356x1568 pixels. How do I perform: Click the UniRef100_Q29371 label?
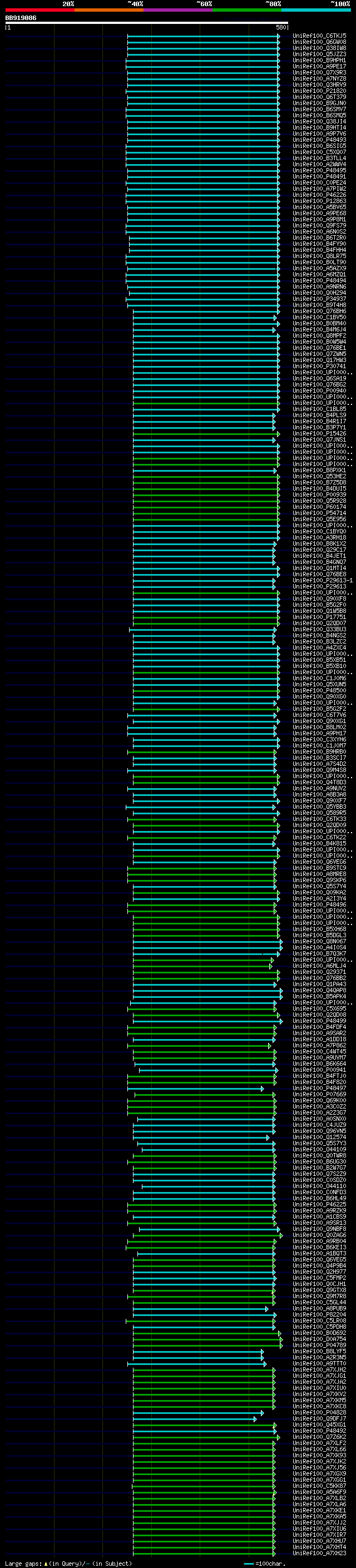pyautogui.click(x=319, y=972)
